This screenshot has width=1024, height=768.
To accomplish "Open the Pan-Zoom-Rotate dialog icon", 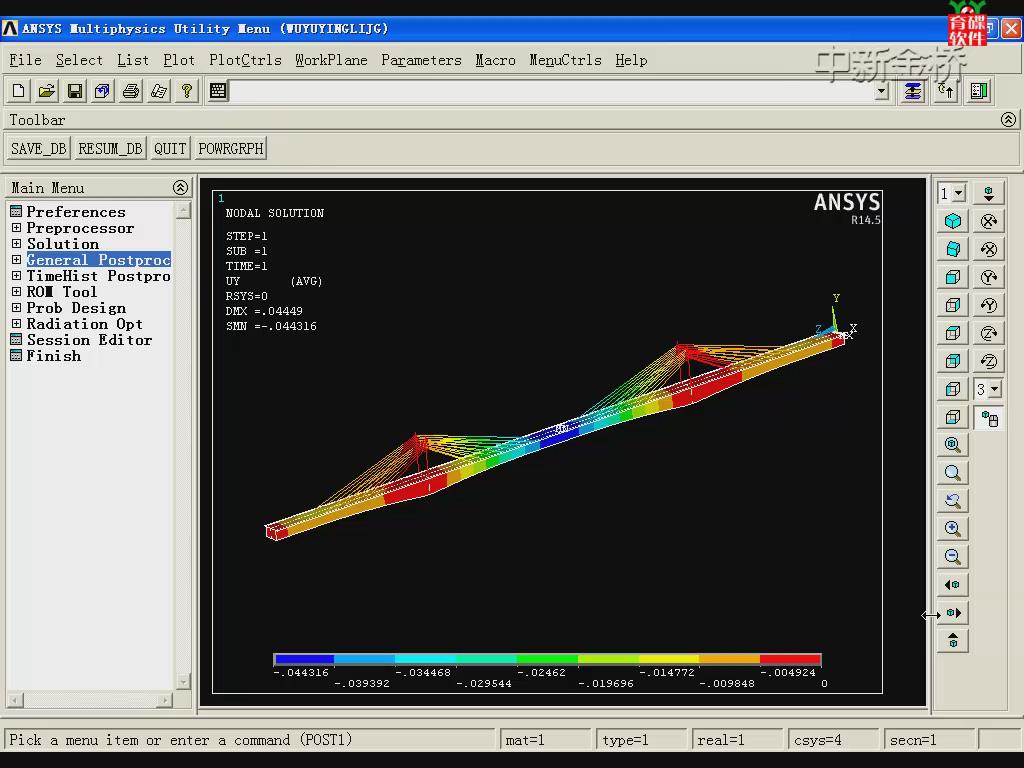I will pos(103,91).
